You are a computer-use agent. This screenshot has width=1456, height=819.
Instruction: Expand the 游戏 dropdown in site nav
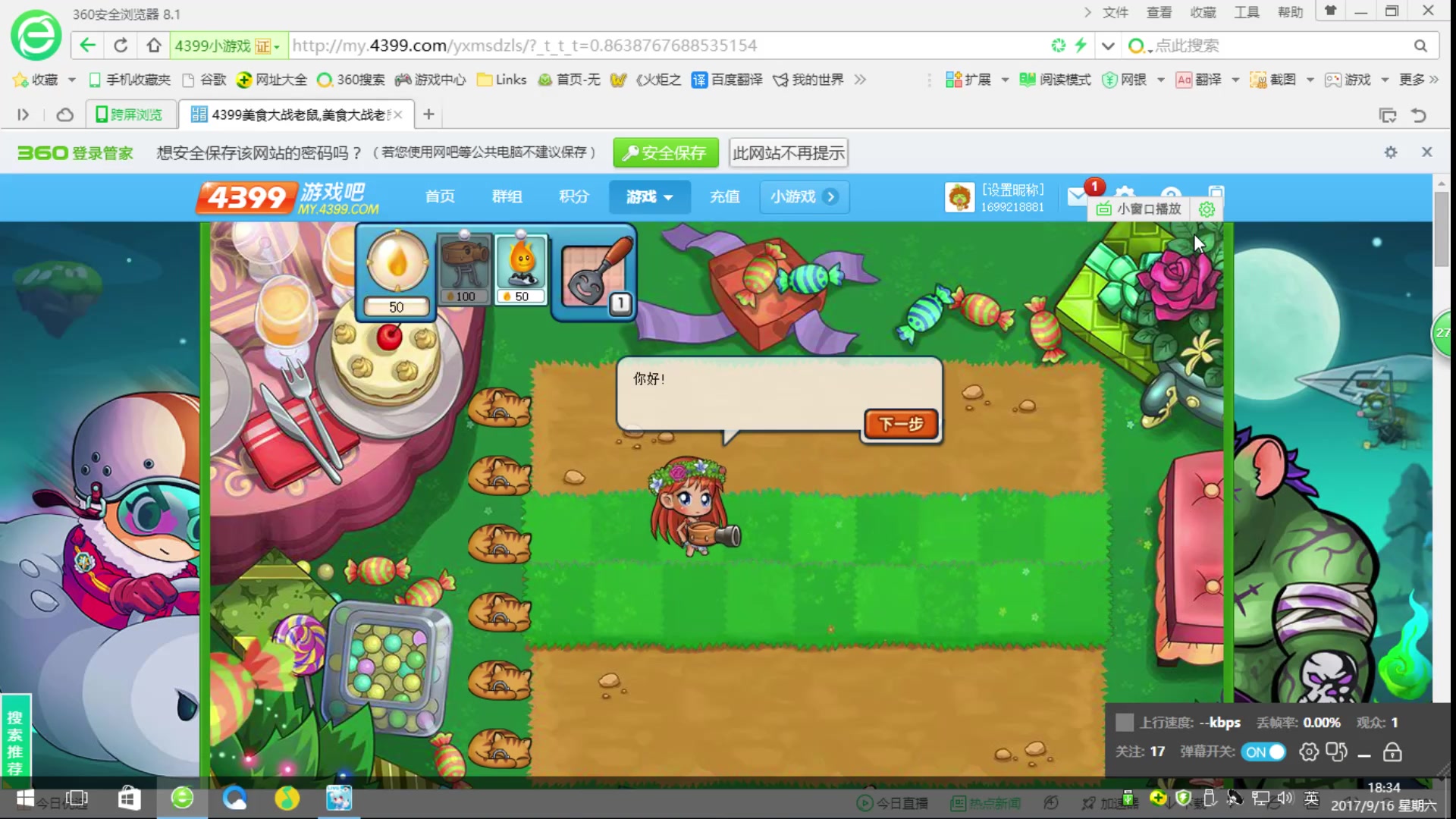(x=649, y=197)
